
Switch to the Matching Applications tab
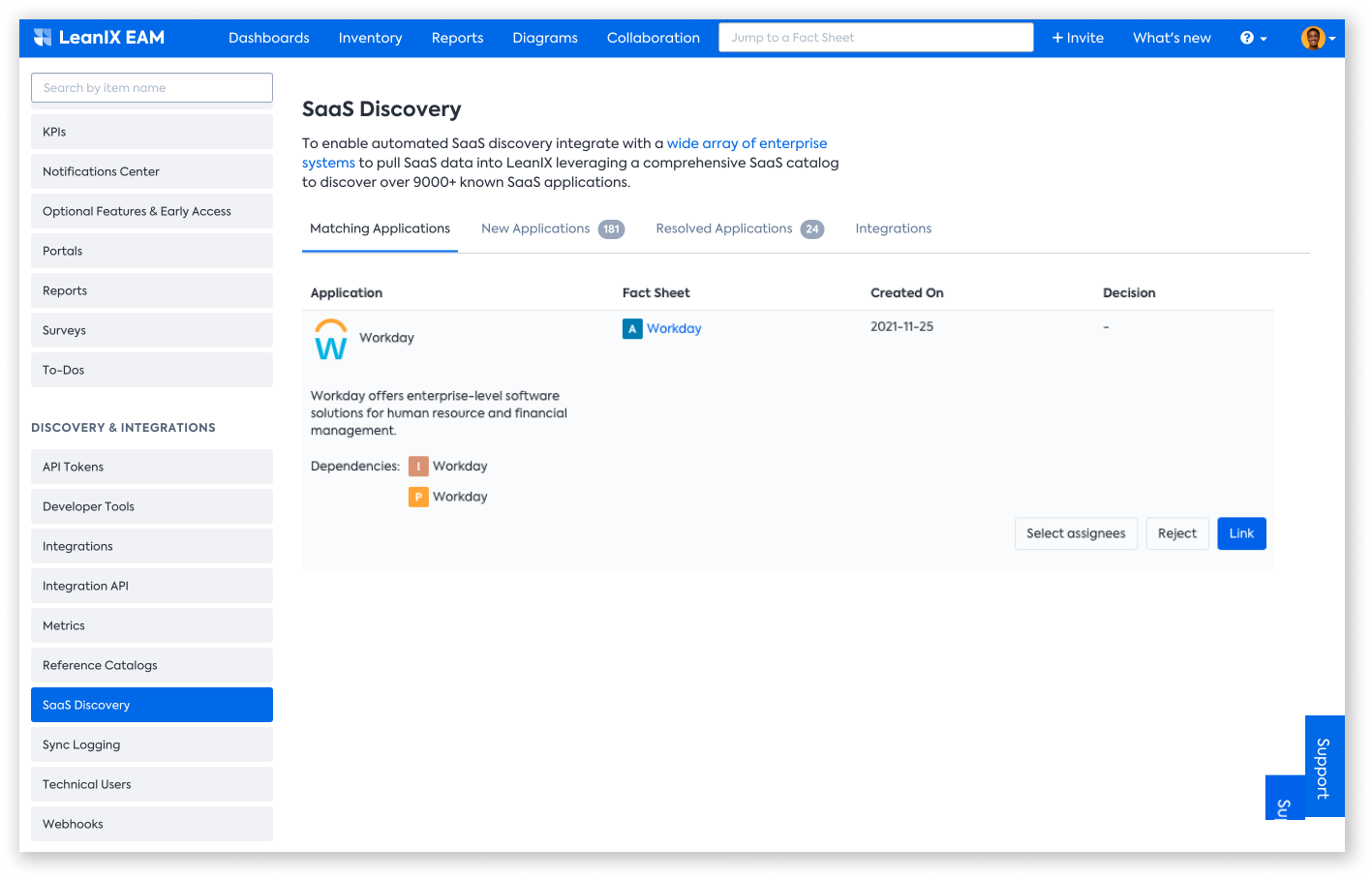point(380,229)
